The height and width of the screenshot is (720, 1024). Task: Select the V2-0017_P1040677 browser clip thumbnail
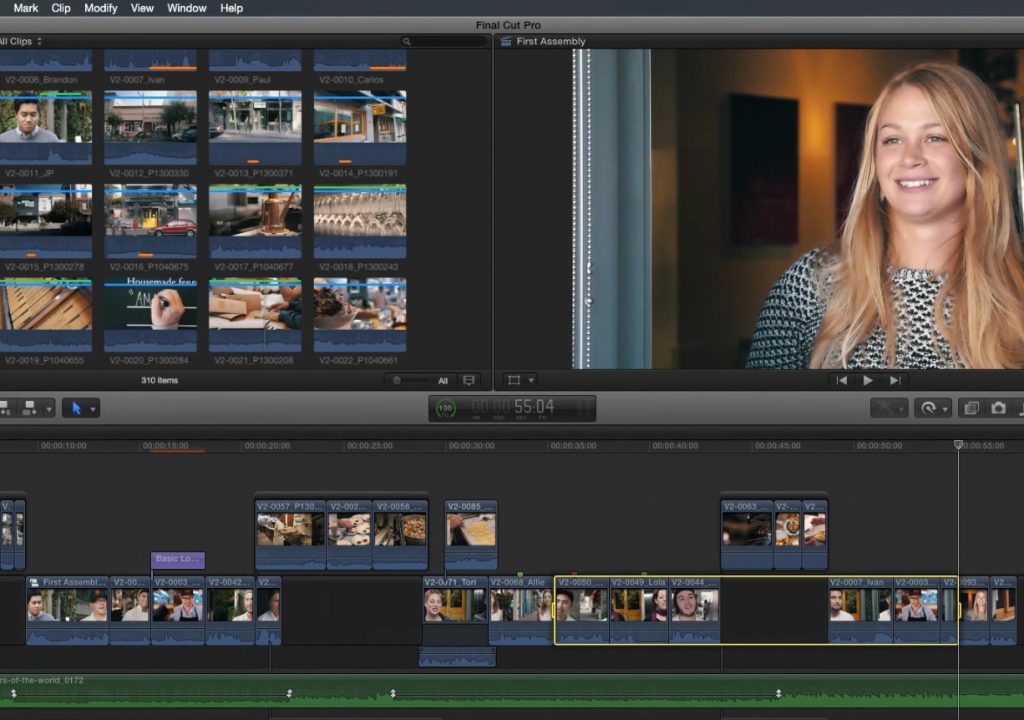pyautogui.click(x=255, y=221)
